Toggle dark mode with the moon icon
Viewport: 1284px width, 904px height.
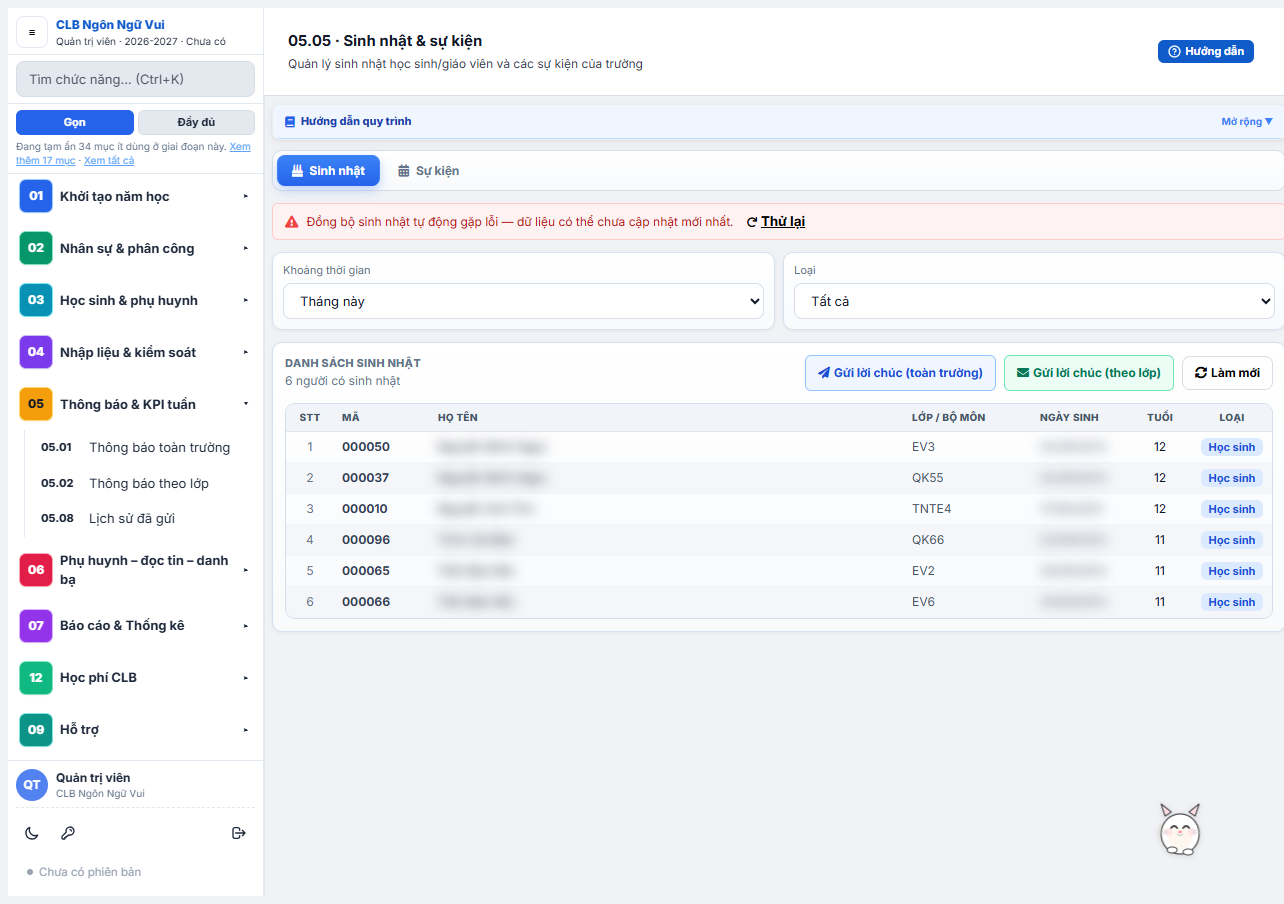click(32, 833)
